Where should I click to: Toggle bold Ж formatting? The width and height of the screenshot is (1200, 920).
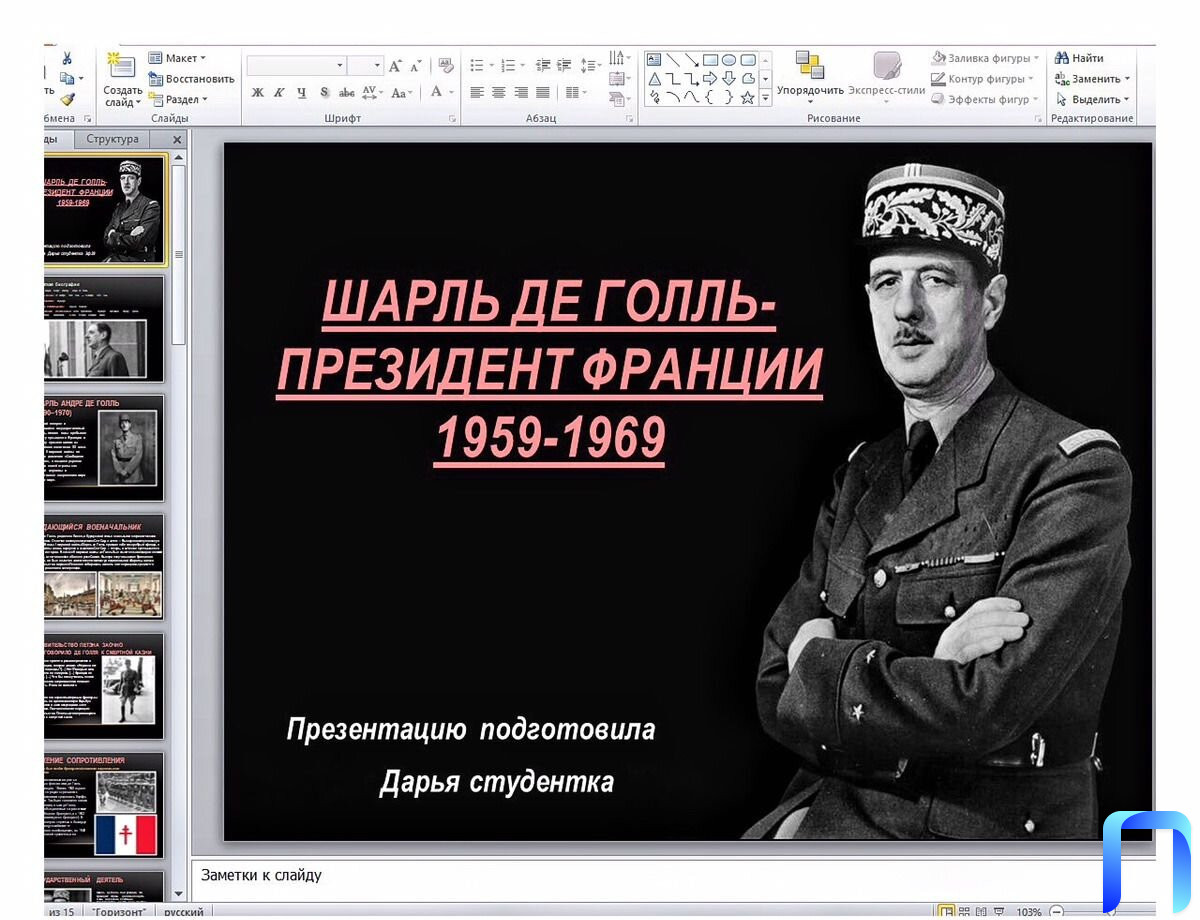point(257,93)
